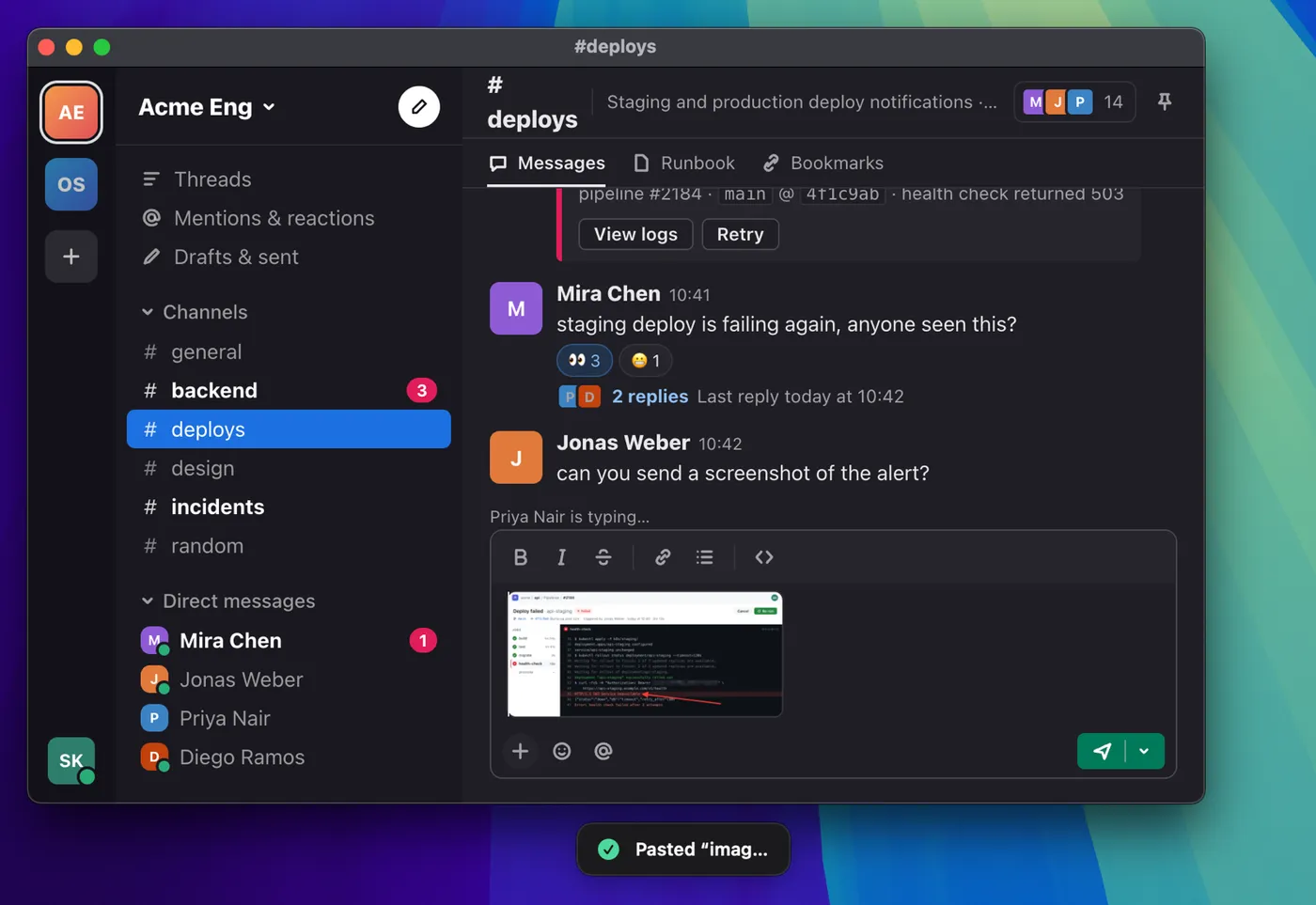Open the Acme Eng workspace dropdown
This screenshot has width=1316, height=905.
(207, 107)
